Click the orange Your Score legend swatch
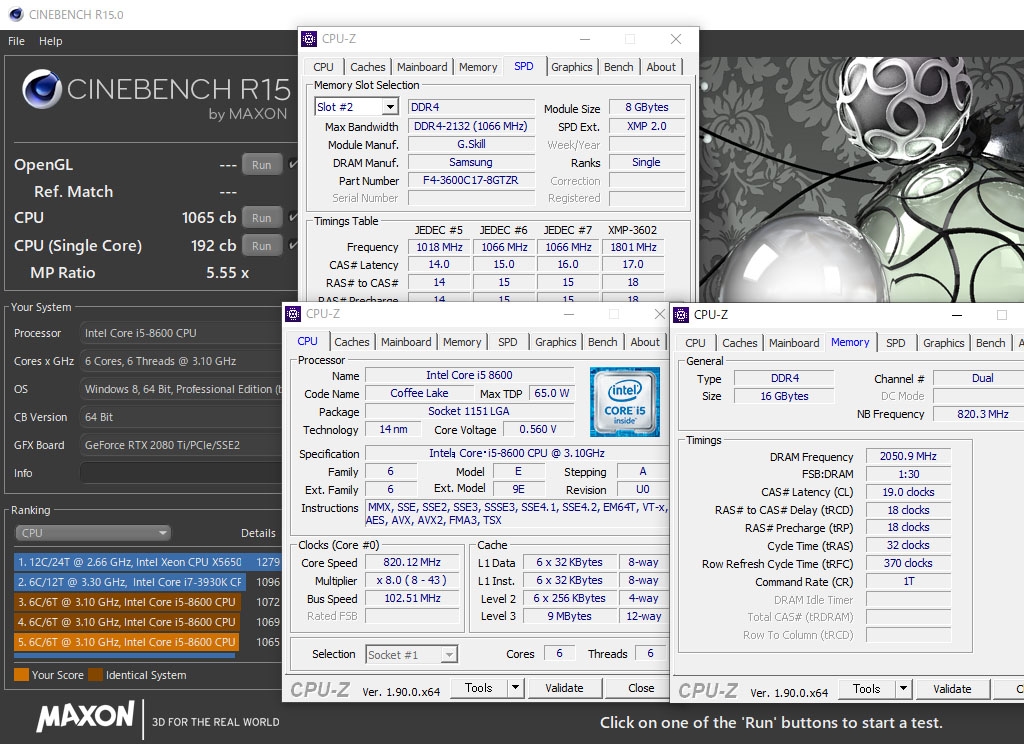 [21, 675]
